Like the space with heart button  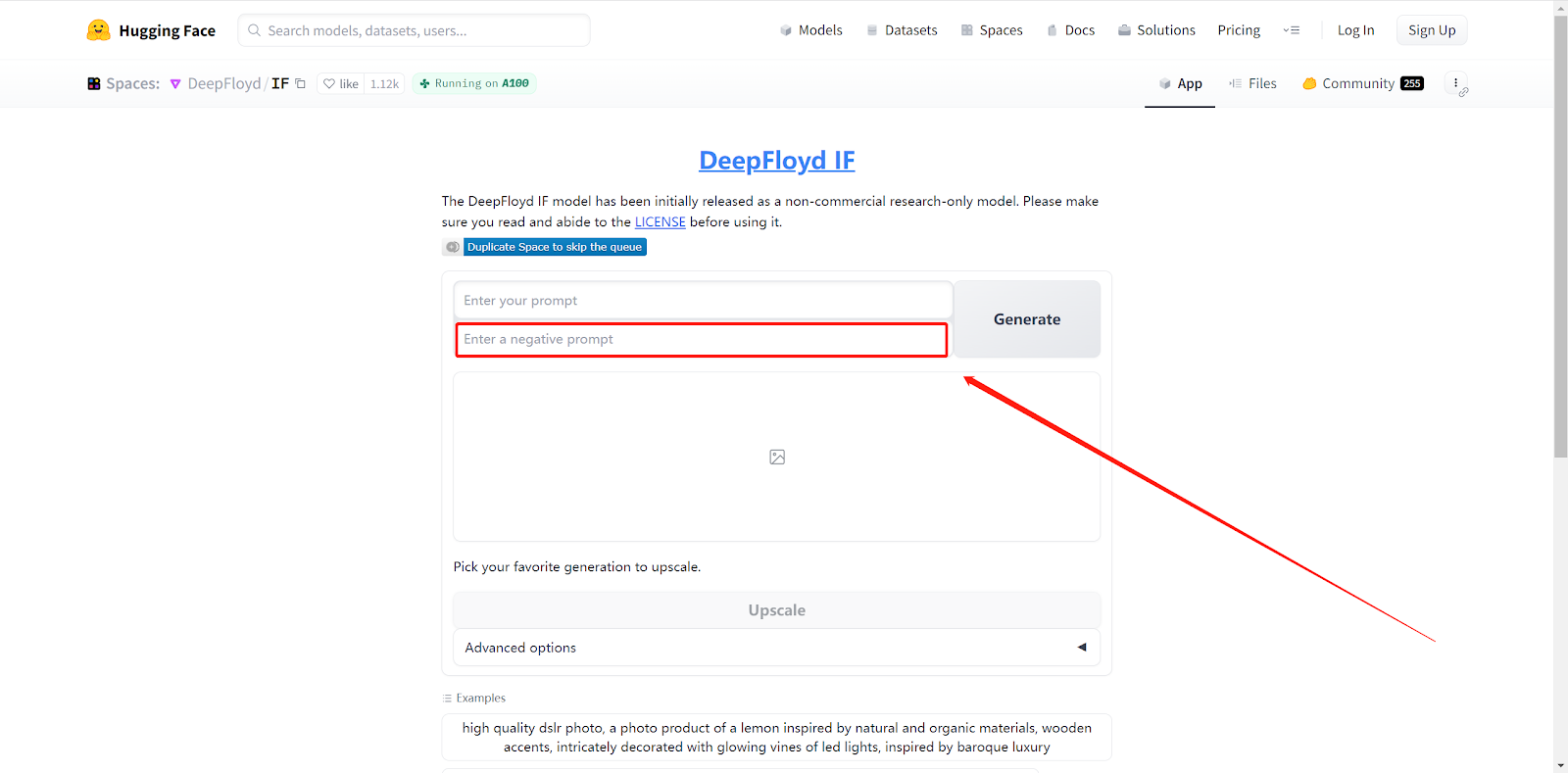(341, 83)
